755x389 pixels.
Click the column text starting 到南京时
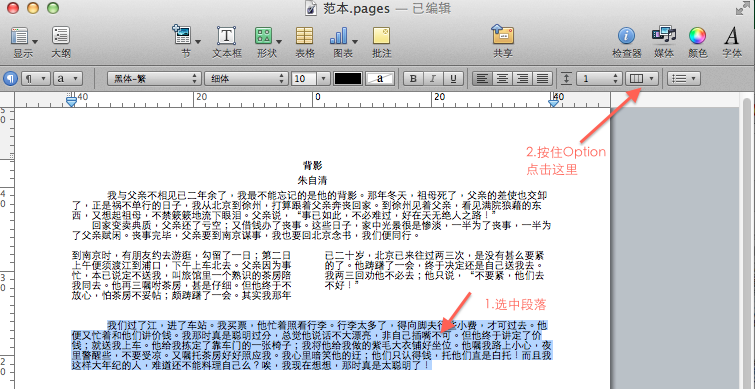pyautogui.click(x=182, y=275)
